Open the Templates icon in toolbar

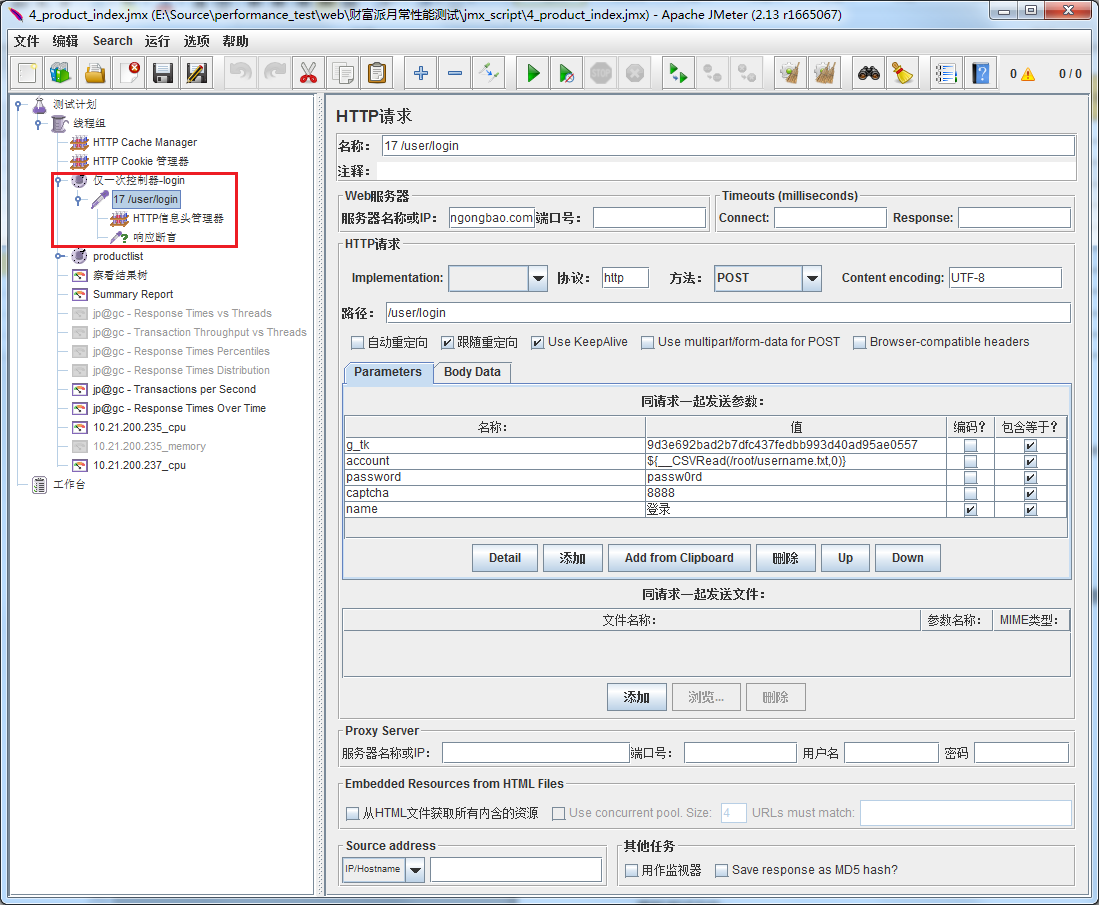coord(60,73)
